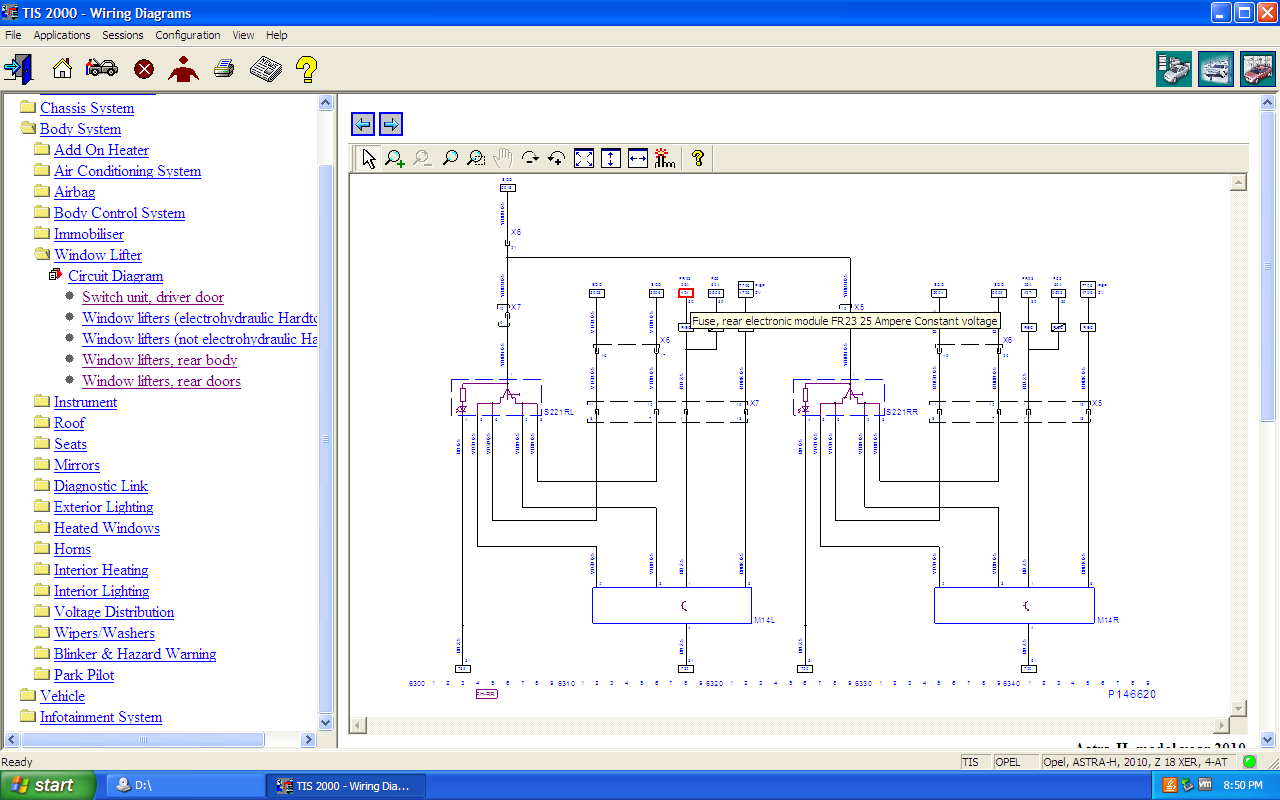Expand the Instrument folder icon
Screen dimensions: 1280x800
42,401
